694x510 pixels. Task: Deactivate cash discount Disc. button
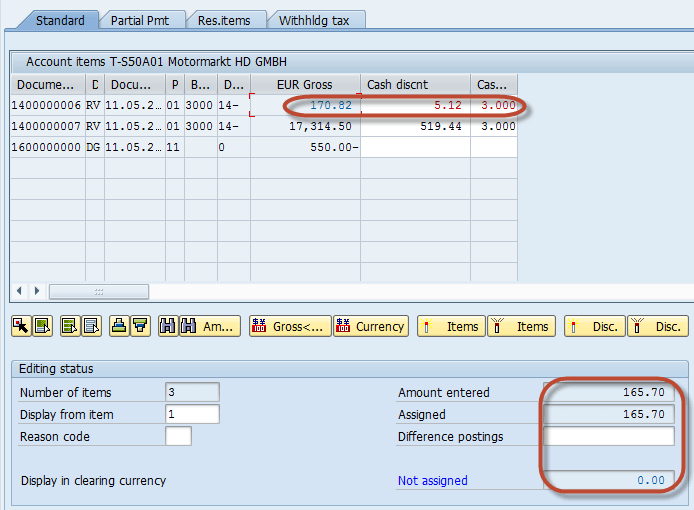pos(657,326)
